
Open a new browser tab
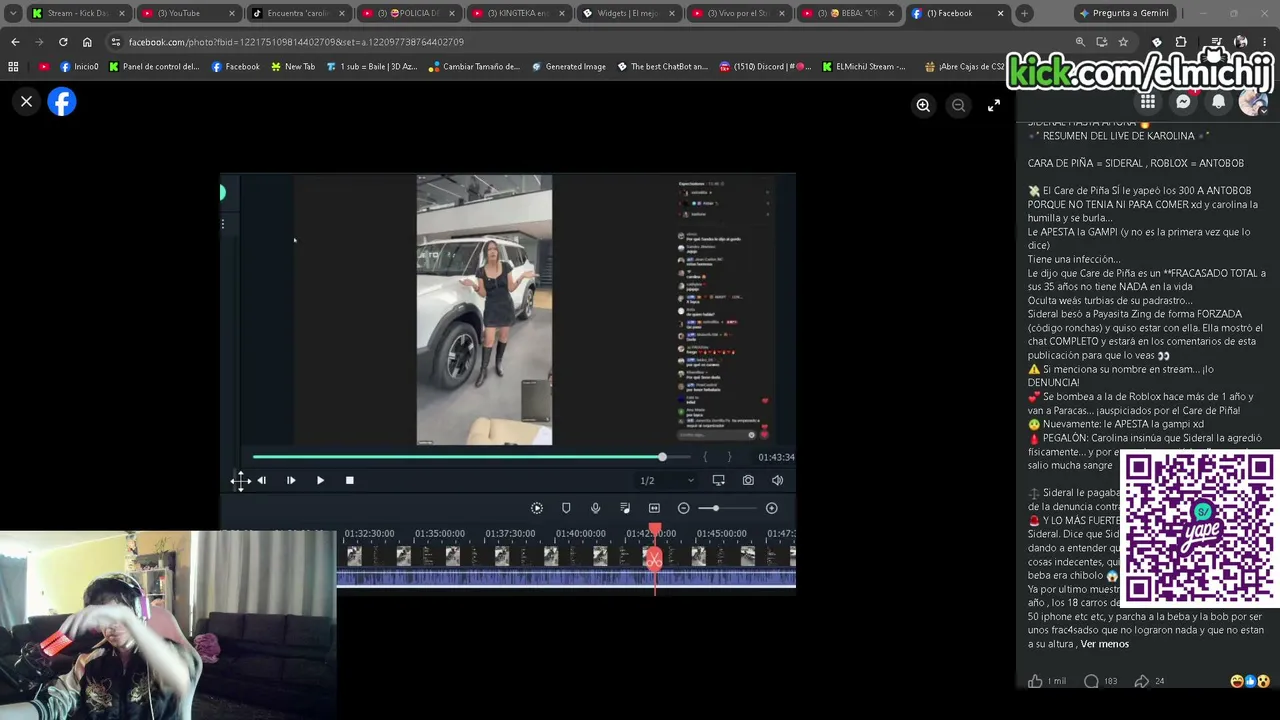click(1024, 13)
